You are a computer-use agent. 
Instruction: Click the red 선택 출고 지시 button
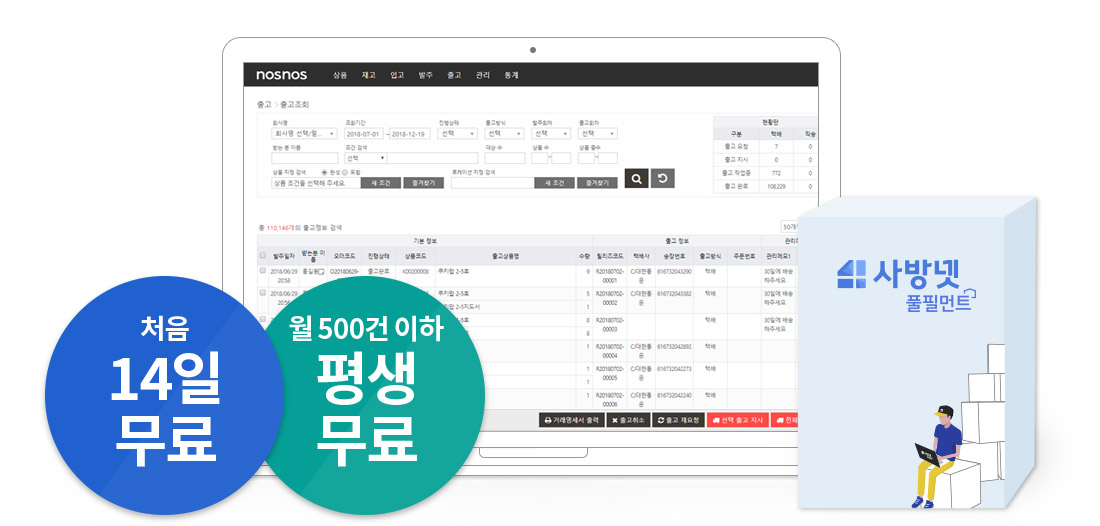[x=737, y=420]
